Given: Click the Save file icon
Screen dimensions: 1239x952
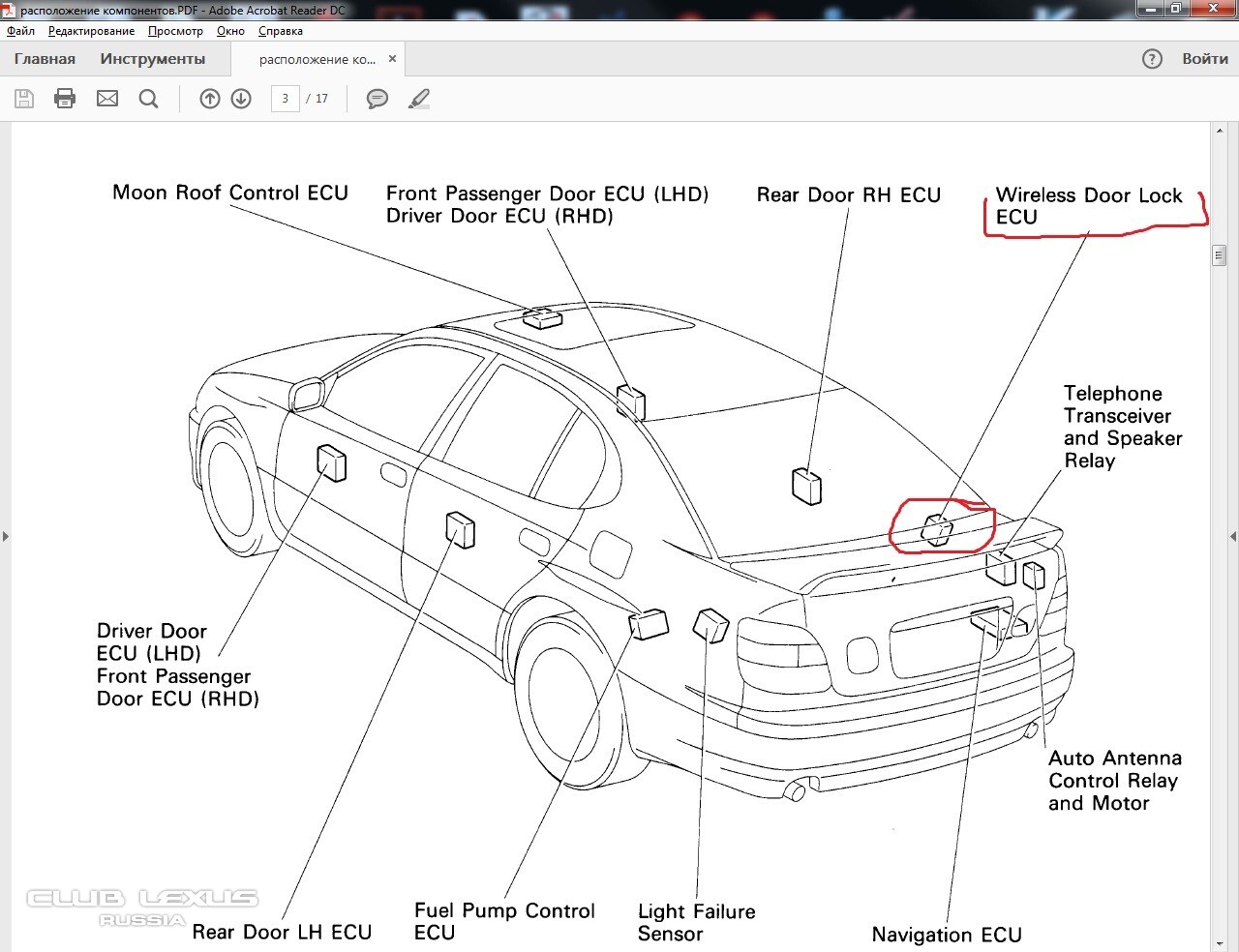Looking at the screenshot, I should [24, 99].
